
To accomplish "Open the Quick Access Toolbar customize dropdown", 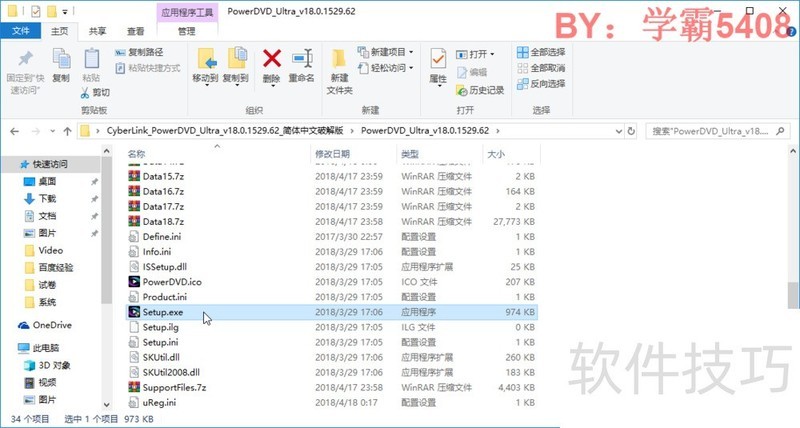I will pyautogui.click(x=65, y=11).
